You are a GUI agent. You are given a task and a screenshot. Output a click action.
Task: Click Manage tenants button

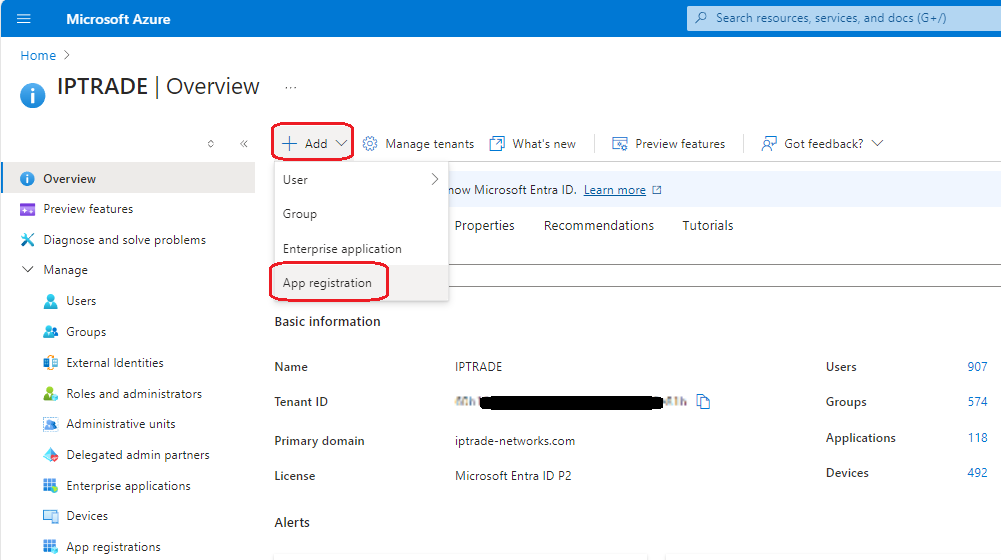point(419,144)
